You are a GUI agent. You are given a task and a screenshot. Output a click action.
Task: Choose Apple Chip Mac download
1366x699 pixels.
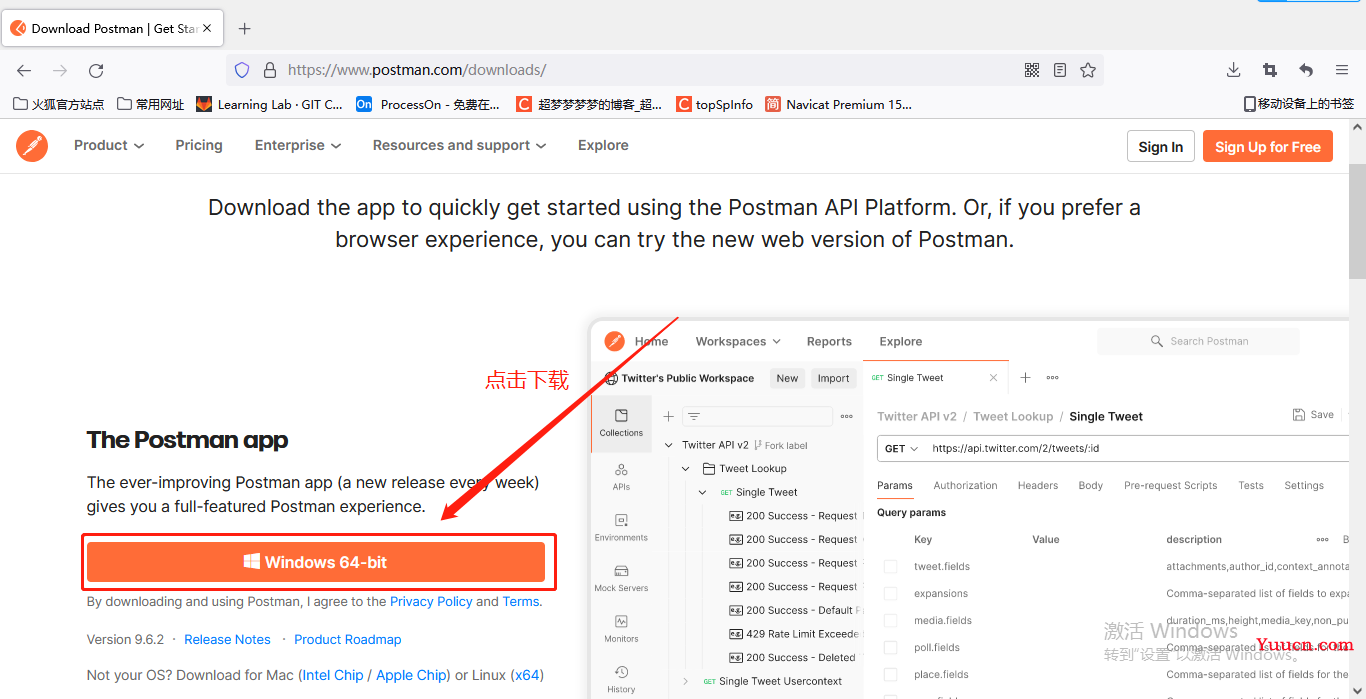coord(412,675)
